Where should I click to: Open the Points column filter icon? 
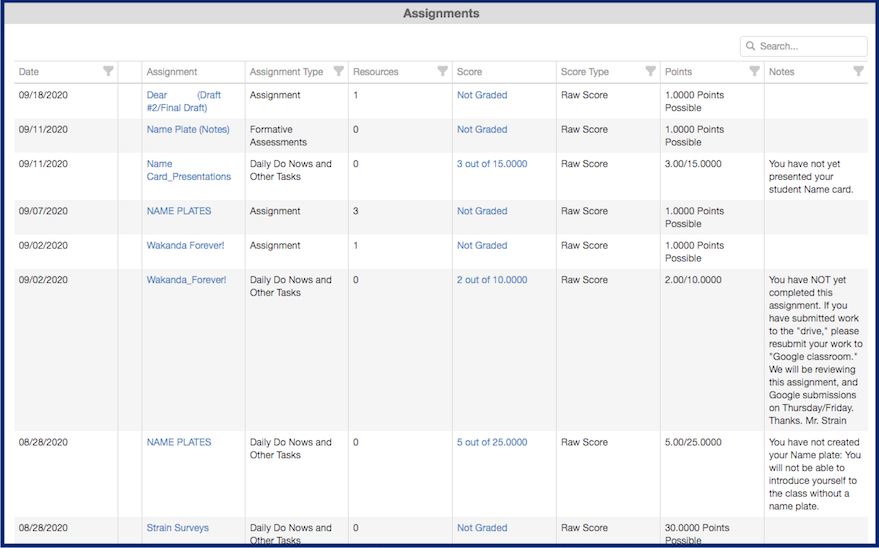[x=754, y=71]
